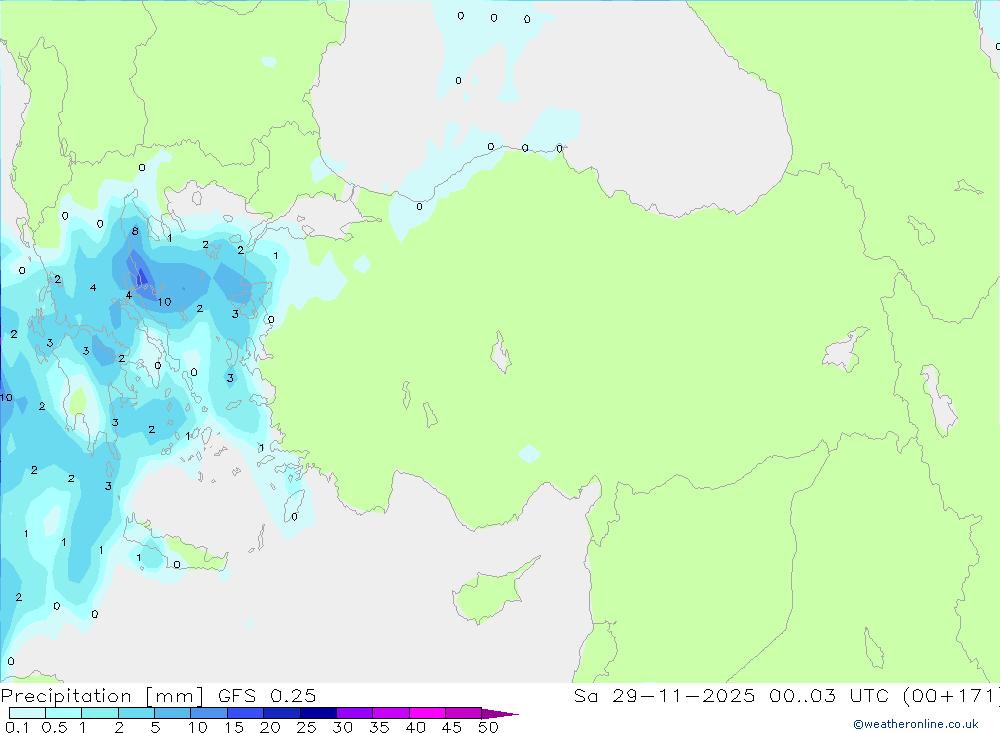Pick the 40–45 mm magenta legend box
The width and height of the screenshot is (1000, 733).
[x=427, y=713]
